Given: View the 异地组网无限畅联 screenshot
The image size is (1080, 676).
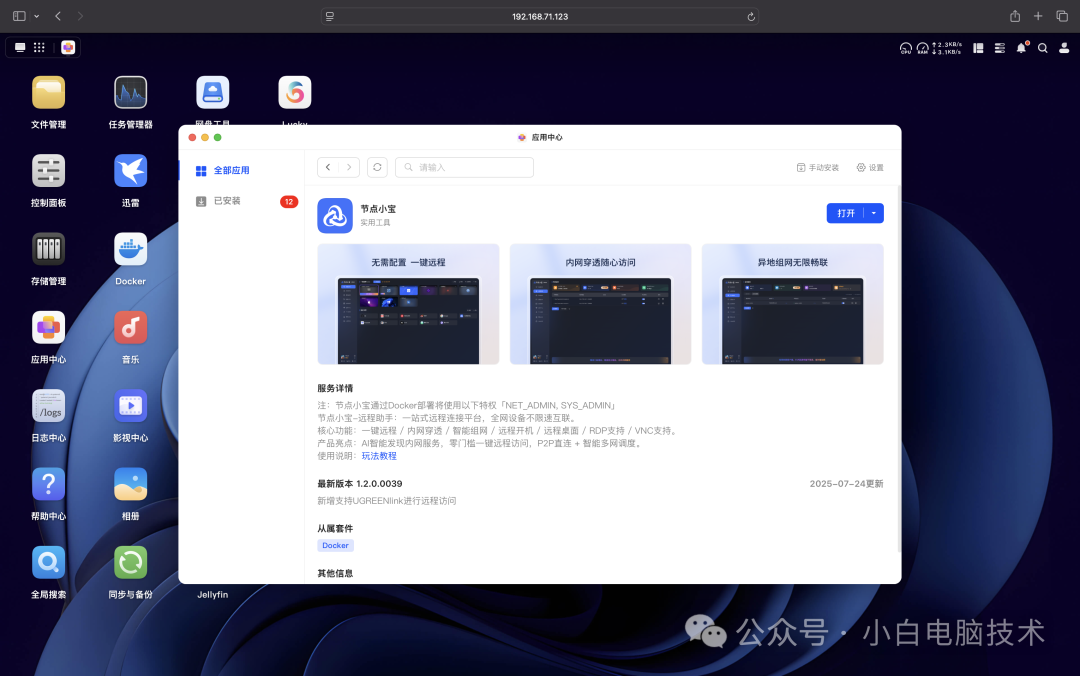Looking at the screenshot, I should coord(793,304).
